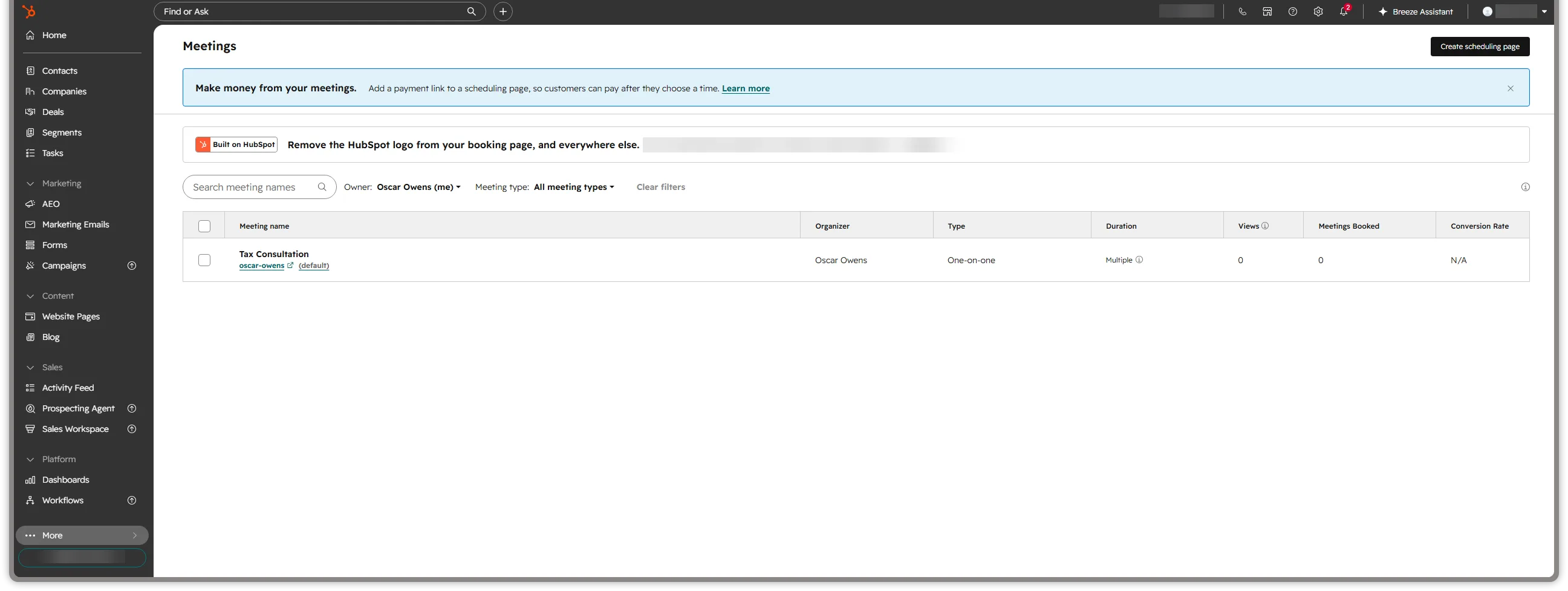The image size is (1568, 591).
Task: Click Create scheduling page button
Action: click(x=1480, y=47)
